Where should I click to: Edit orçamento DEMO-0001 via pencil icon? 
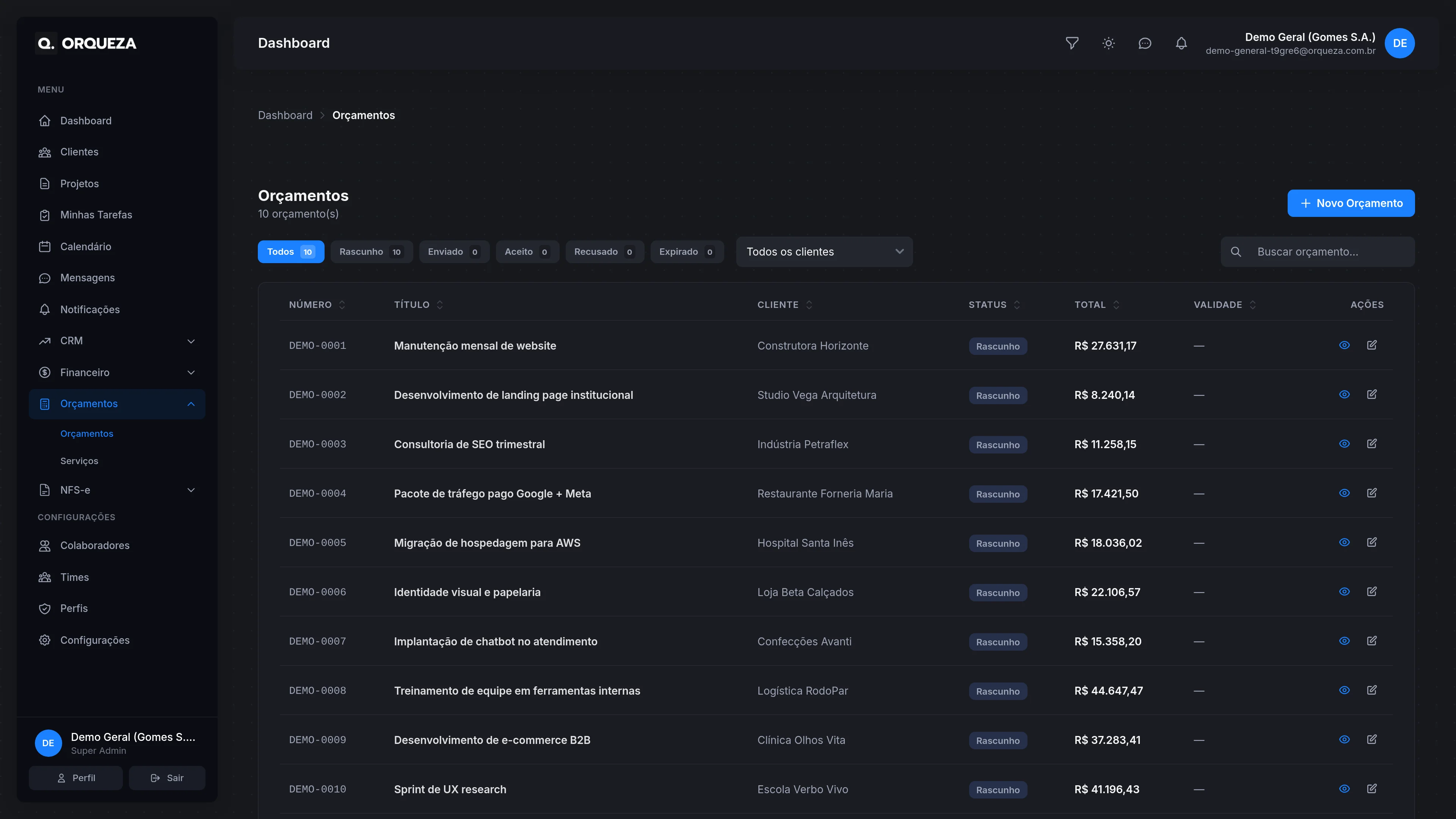(x=1372, y=345)
